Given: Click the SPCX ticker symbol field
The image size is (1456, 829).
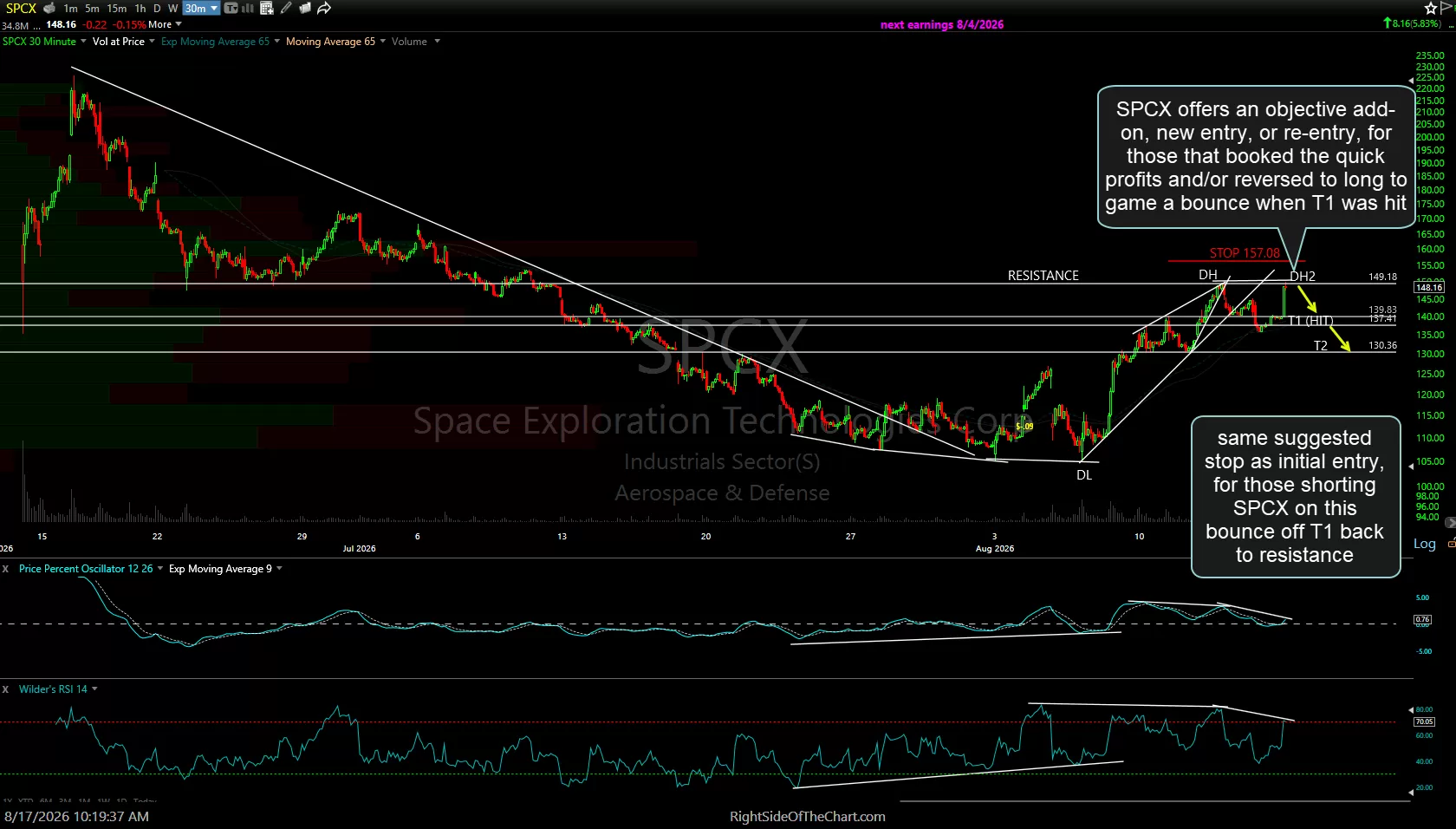Looking at the screenshot, I should (x=20, y=9).
